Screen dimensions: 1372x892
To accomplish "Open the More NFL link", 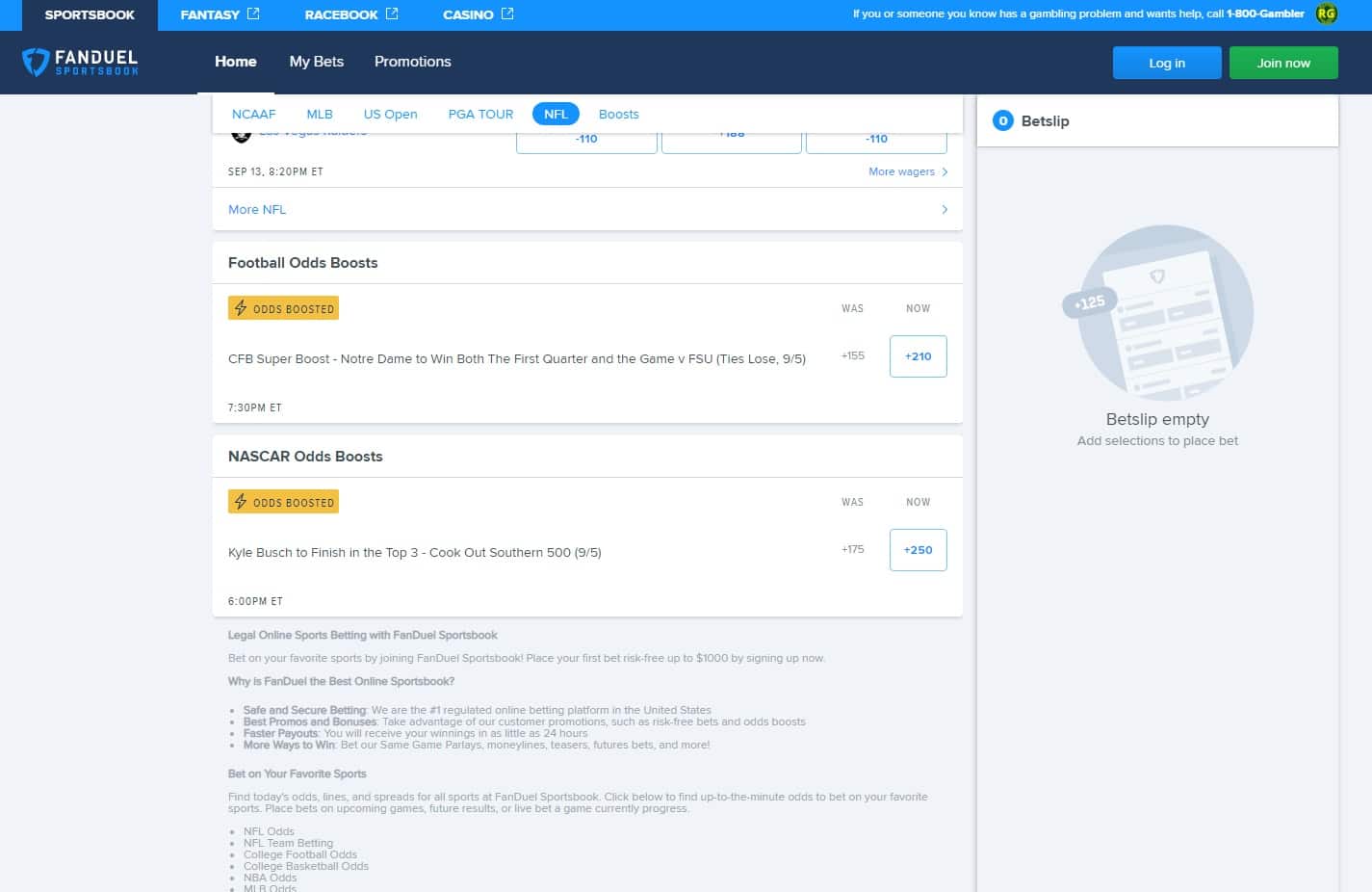I will pyautogui.click(x=257, y=209).
